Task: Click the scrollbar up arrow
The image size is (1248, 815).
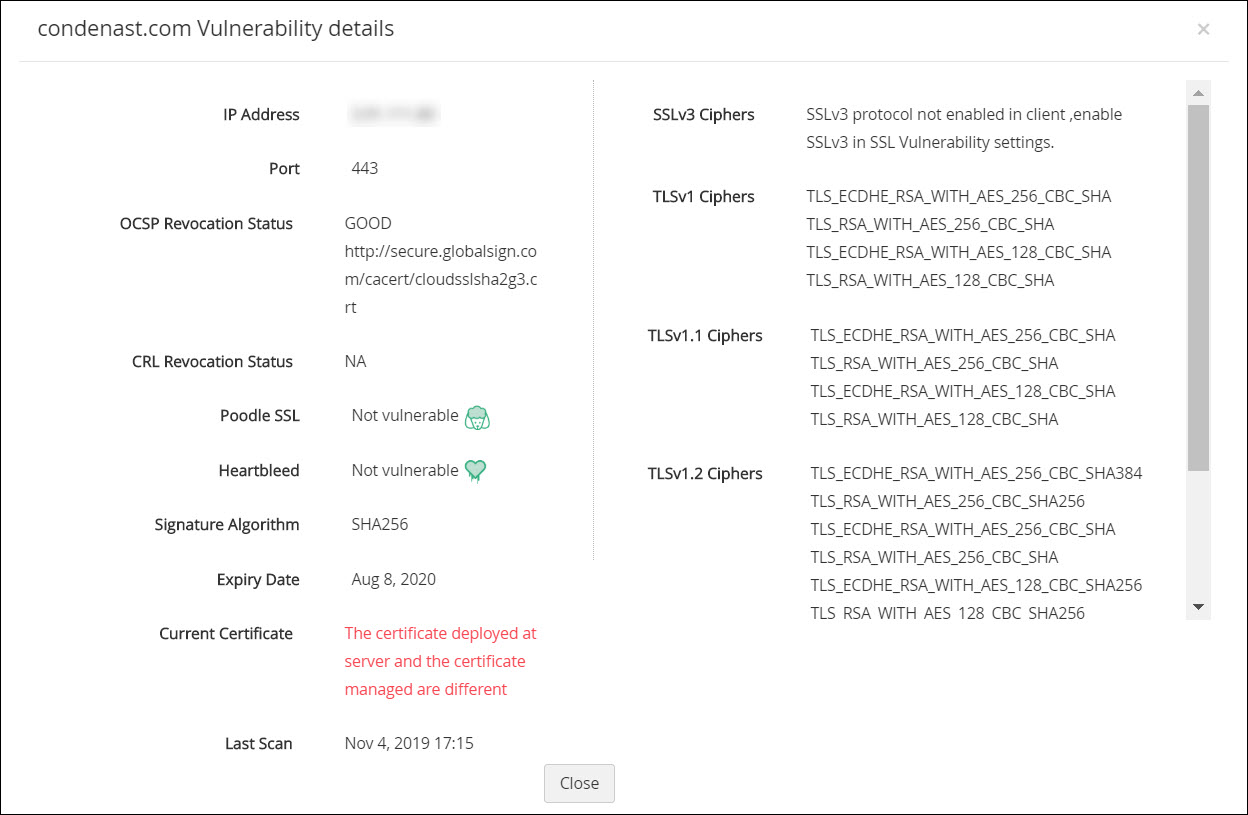Action: coord(1198,93)
